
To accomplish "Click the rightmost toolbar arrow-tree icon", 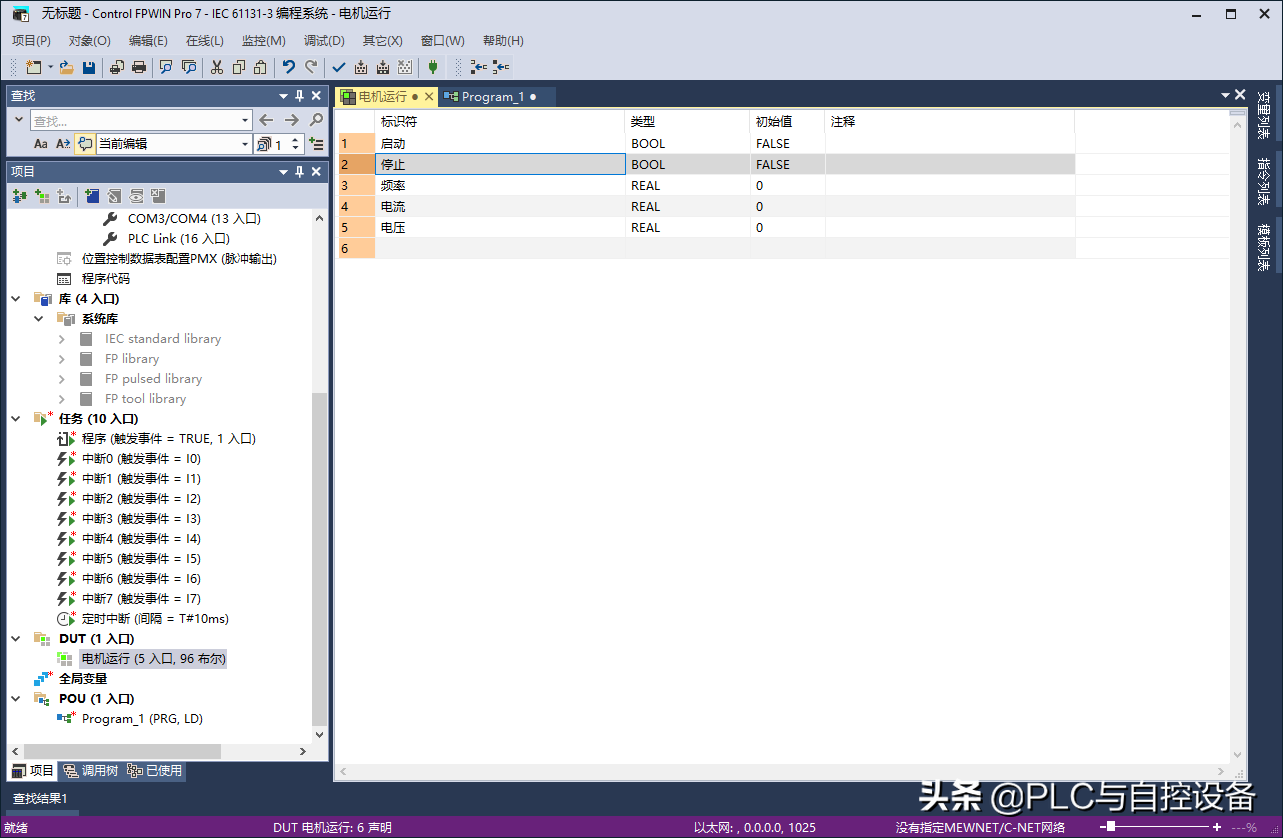I will click(x=501, y=67).
